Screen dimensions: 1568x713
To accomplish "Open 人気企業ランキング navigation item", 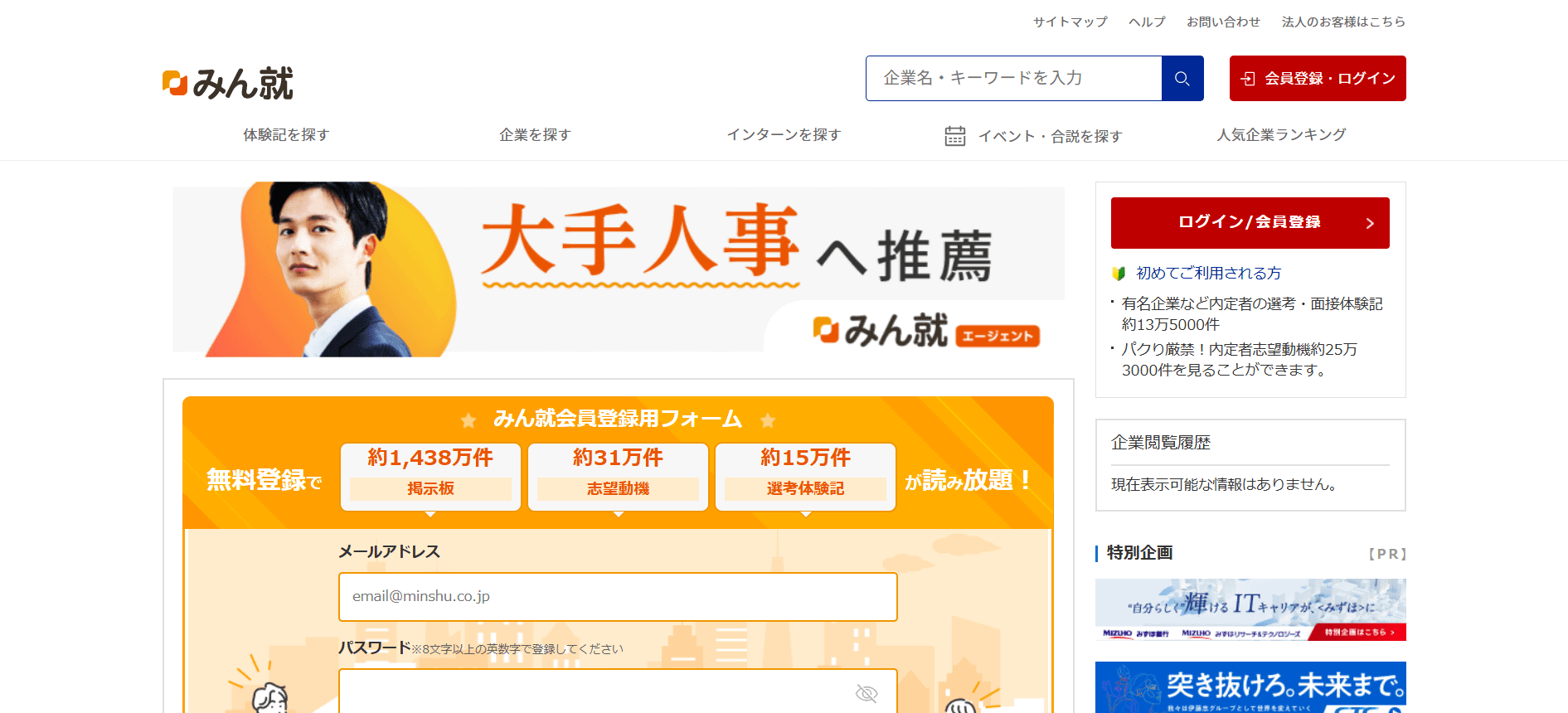I will click(x=1282, y=135).
